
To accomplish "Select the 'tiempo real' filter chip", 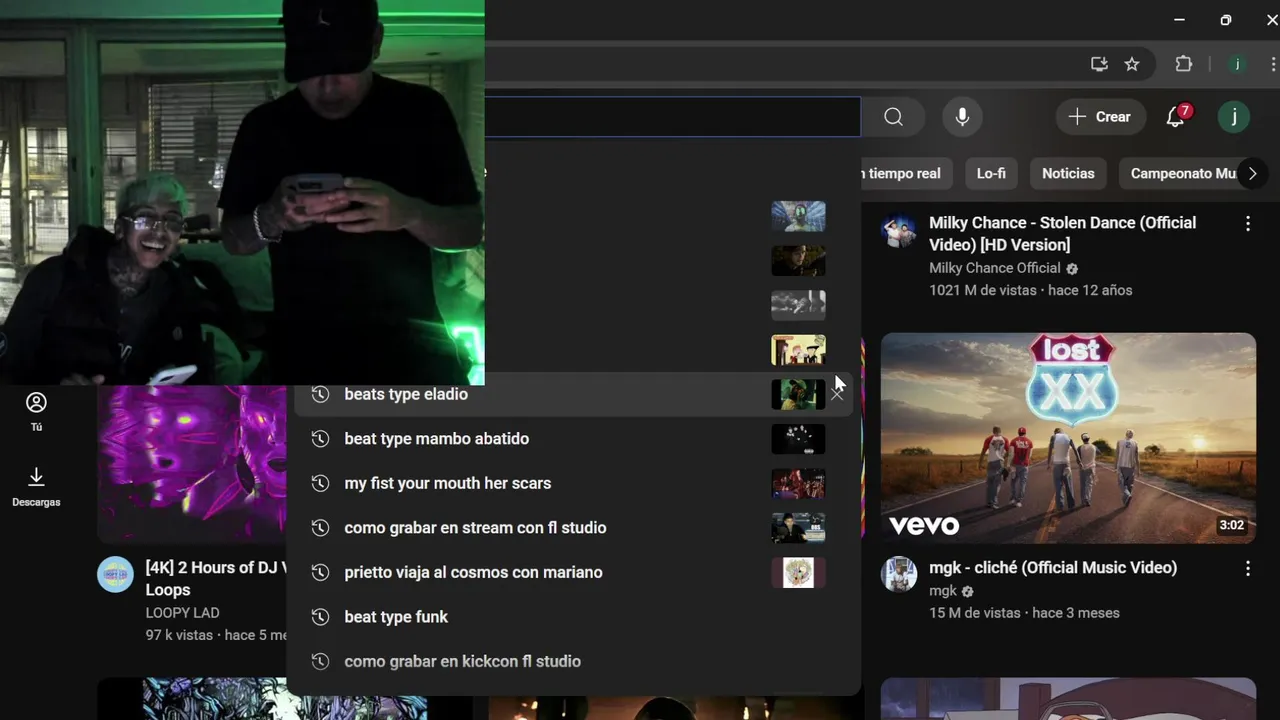I will (905, 173).
